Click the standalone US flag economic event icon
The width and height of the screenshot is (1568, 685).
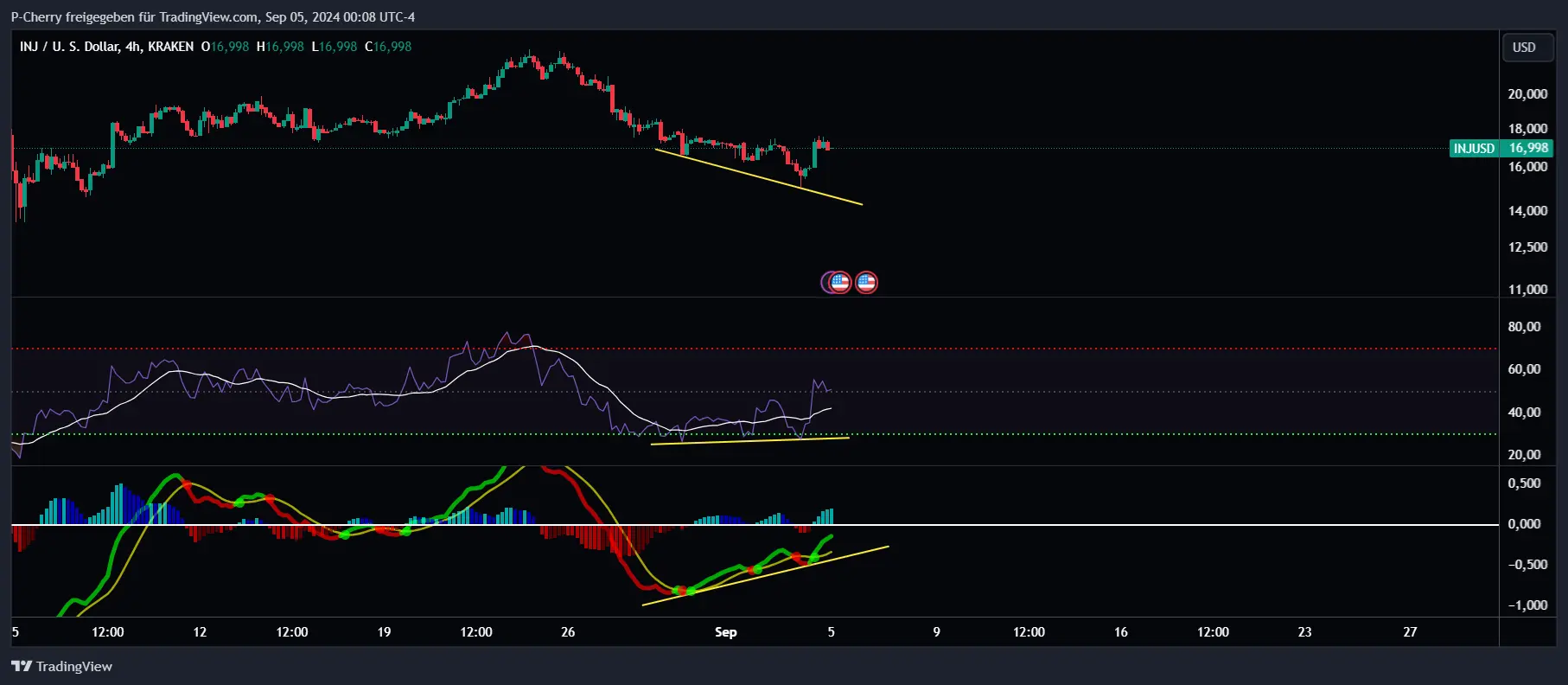[x=866, y=282]
